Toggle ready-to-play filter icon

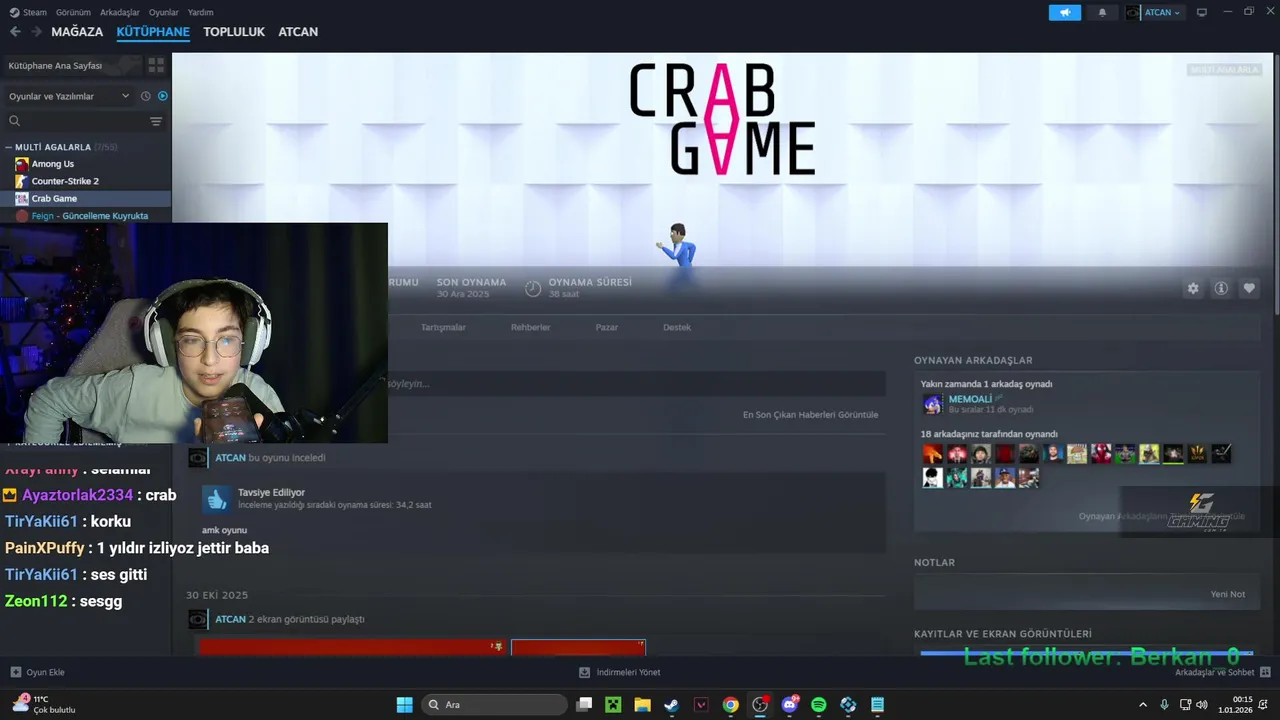click(x=163, y=96)
